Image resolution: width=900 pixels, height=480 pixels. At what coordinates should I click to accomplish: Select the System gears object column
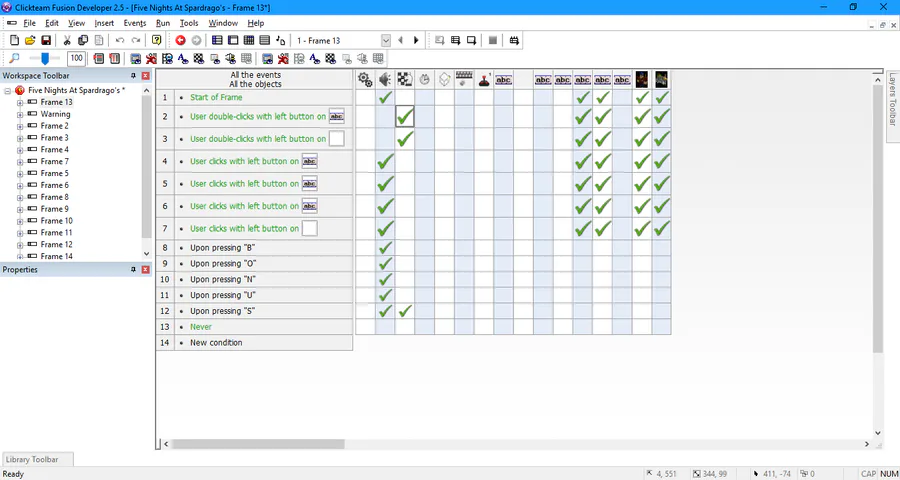coord(365,80)
